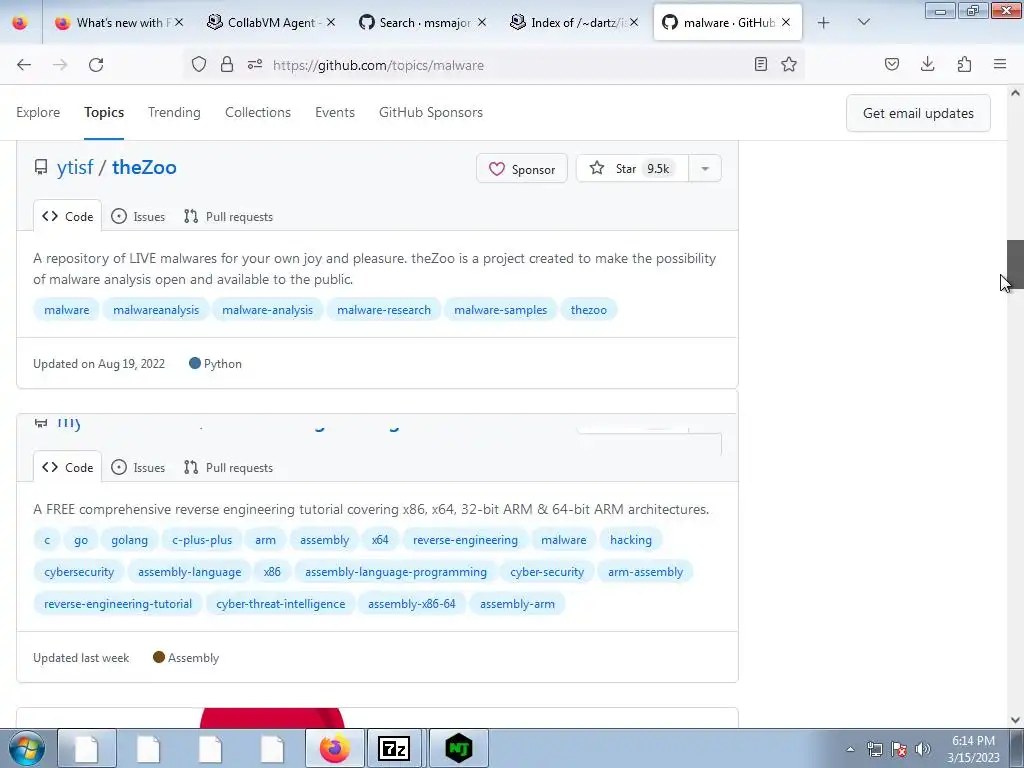The image size is (1024, 768).
Task: Open the Explore navigation item
Action: [x=38, y=112]
